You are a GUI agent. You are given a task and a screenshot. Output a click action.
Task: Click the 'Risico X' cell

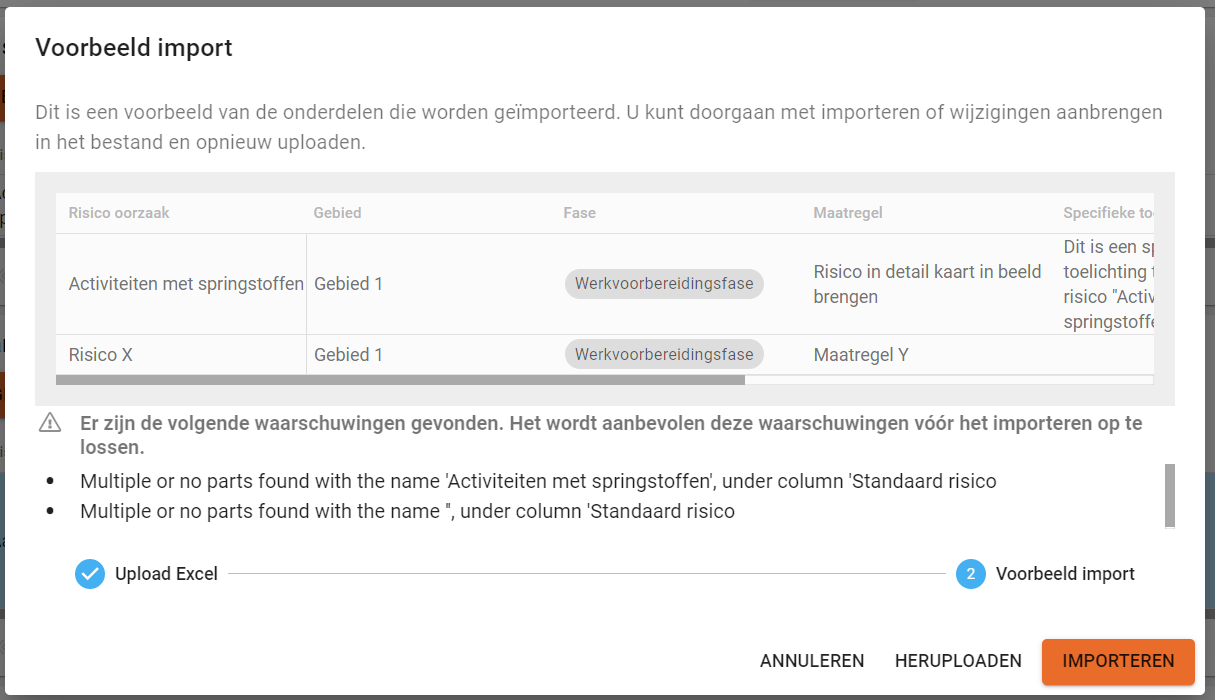click(x=101, y=355)
